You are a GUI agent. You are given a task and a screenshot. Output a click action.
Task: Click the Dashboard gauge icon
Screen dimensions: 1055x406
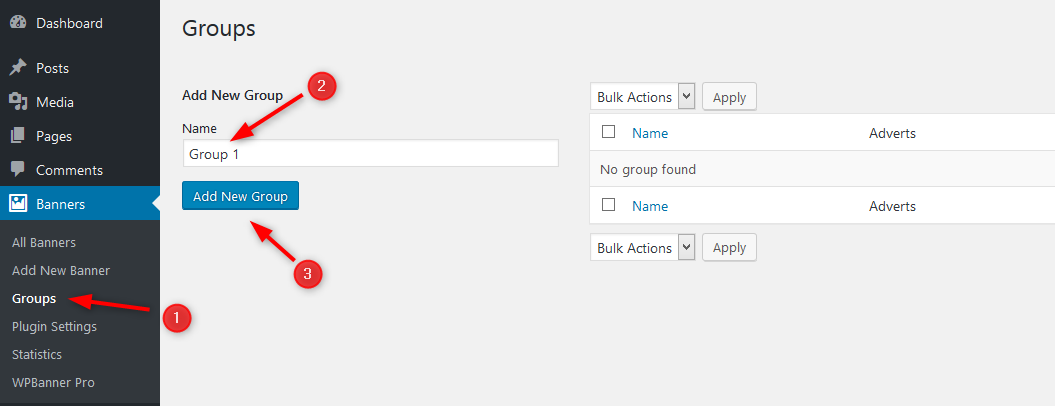click(18, 23)
